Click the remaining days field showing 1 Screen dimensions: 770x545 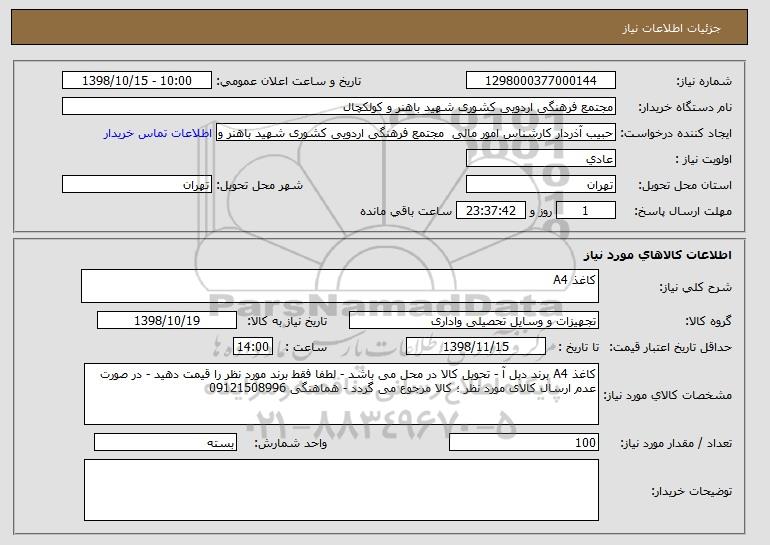[586, 211]
